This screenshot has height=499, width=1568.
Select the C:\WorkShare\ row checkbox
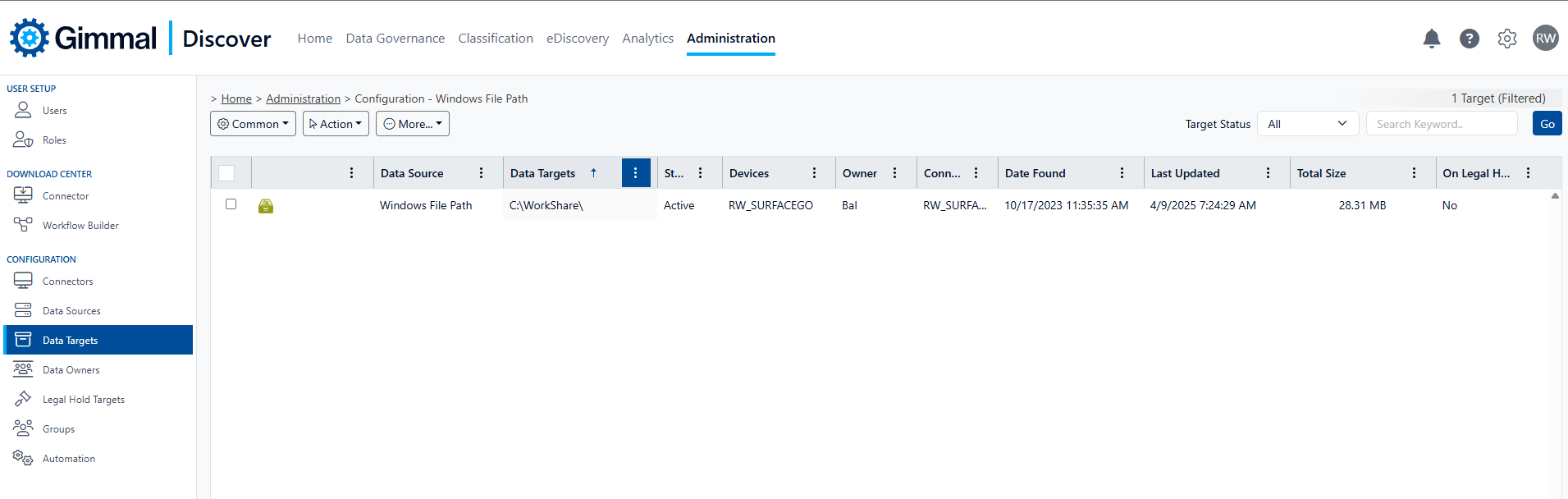pyautogui.click(x=231, y=204)
